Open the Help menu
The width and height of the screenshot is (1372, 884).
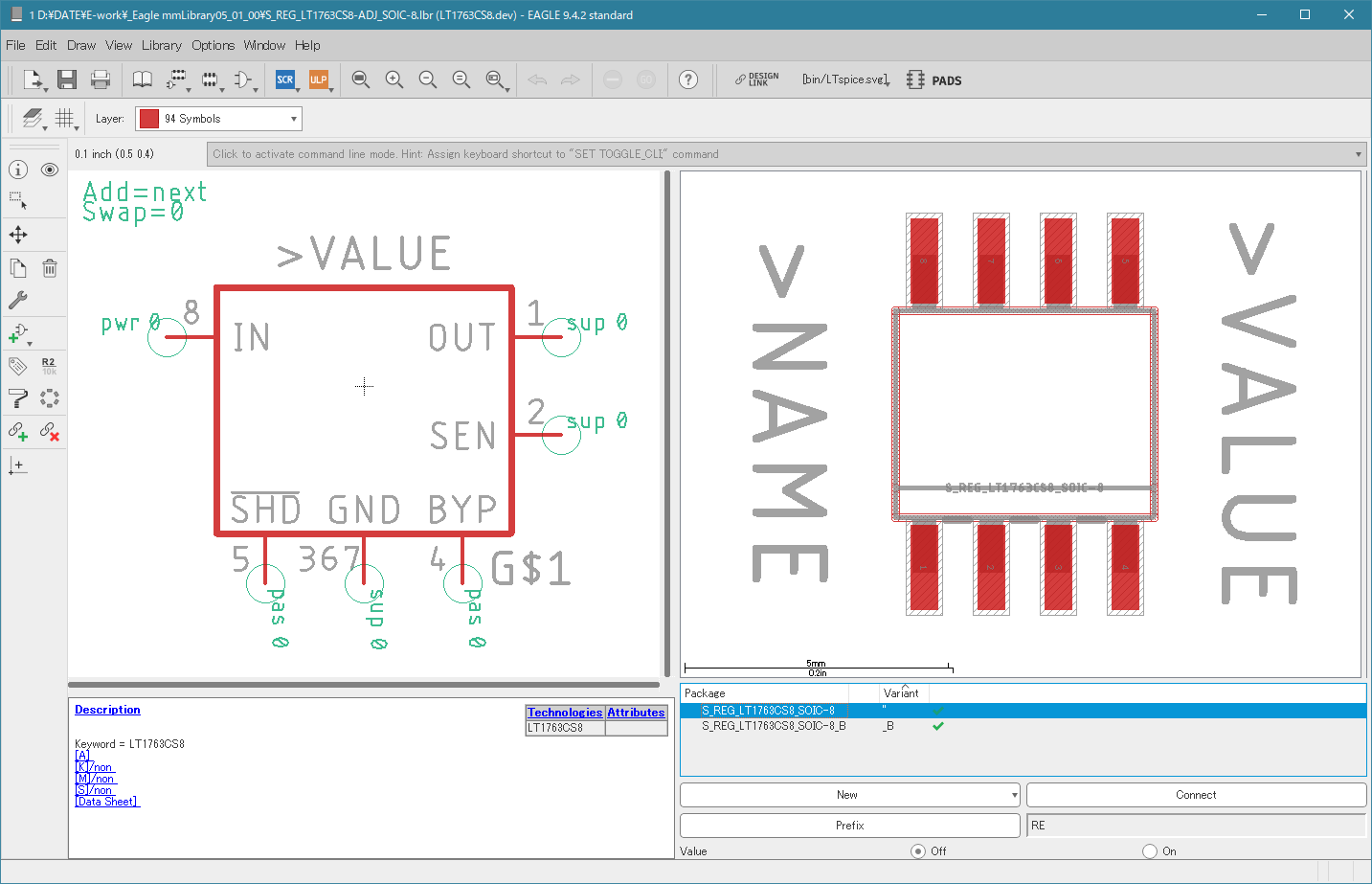(x=307, y=45)
